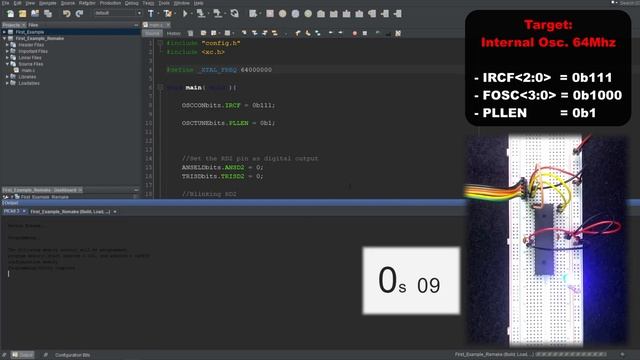
Task: Click the editor toggle breakpoint red icon
Action: 355,33
